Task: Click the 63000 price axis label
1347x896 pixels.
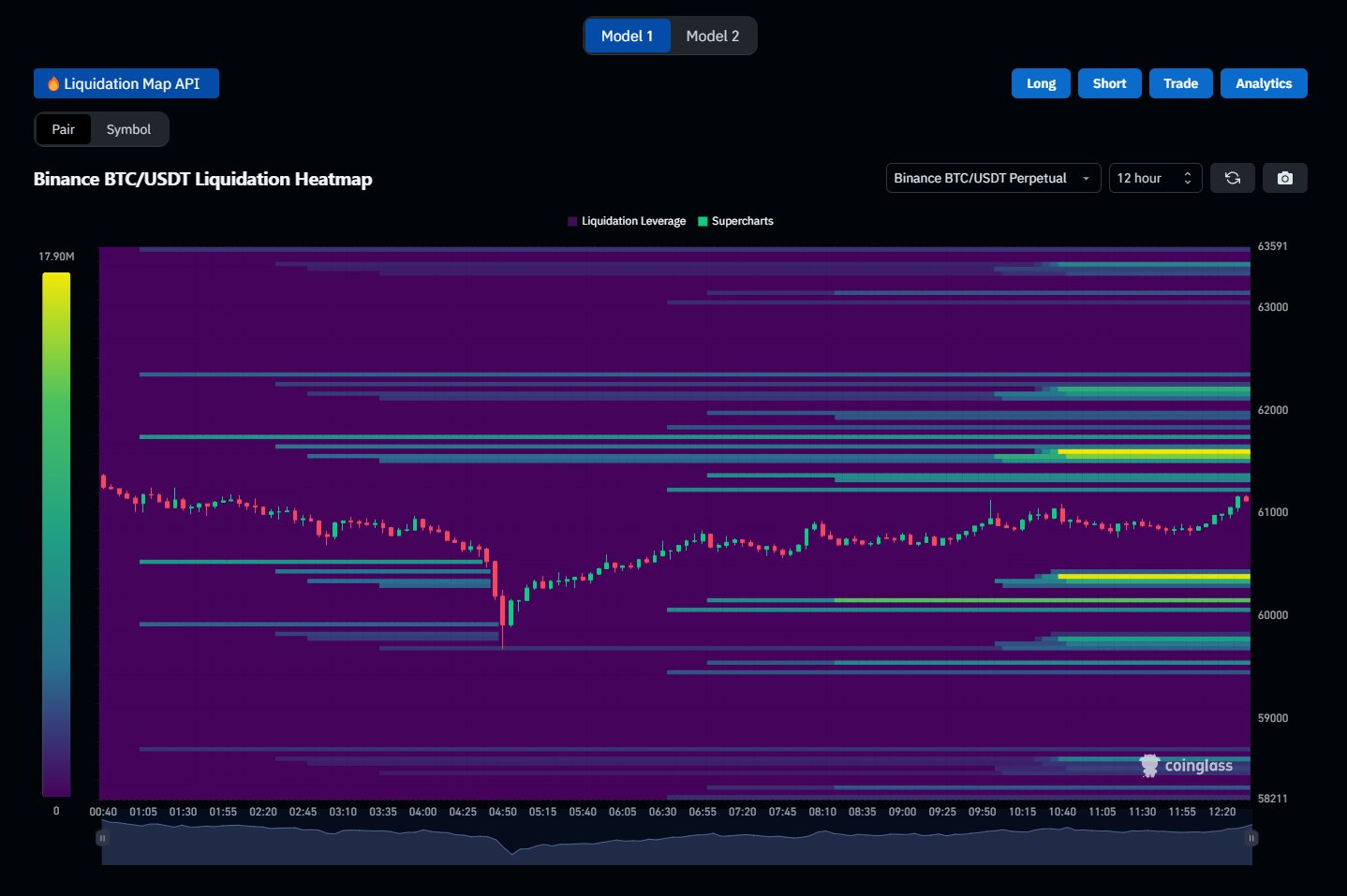Action: 1273,307
